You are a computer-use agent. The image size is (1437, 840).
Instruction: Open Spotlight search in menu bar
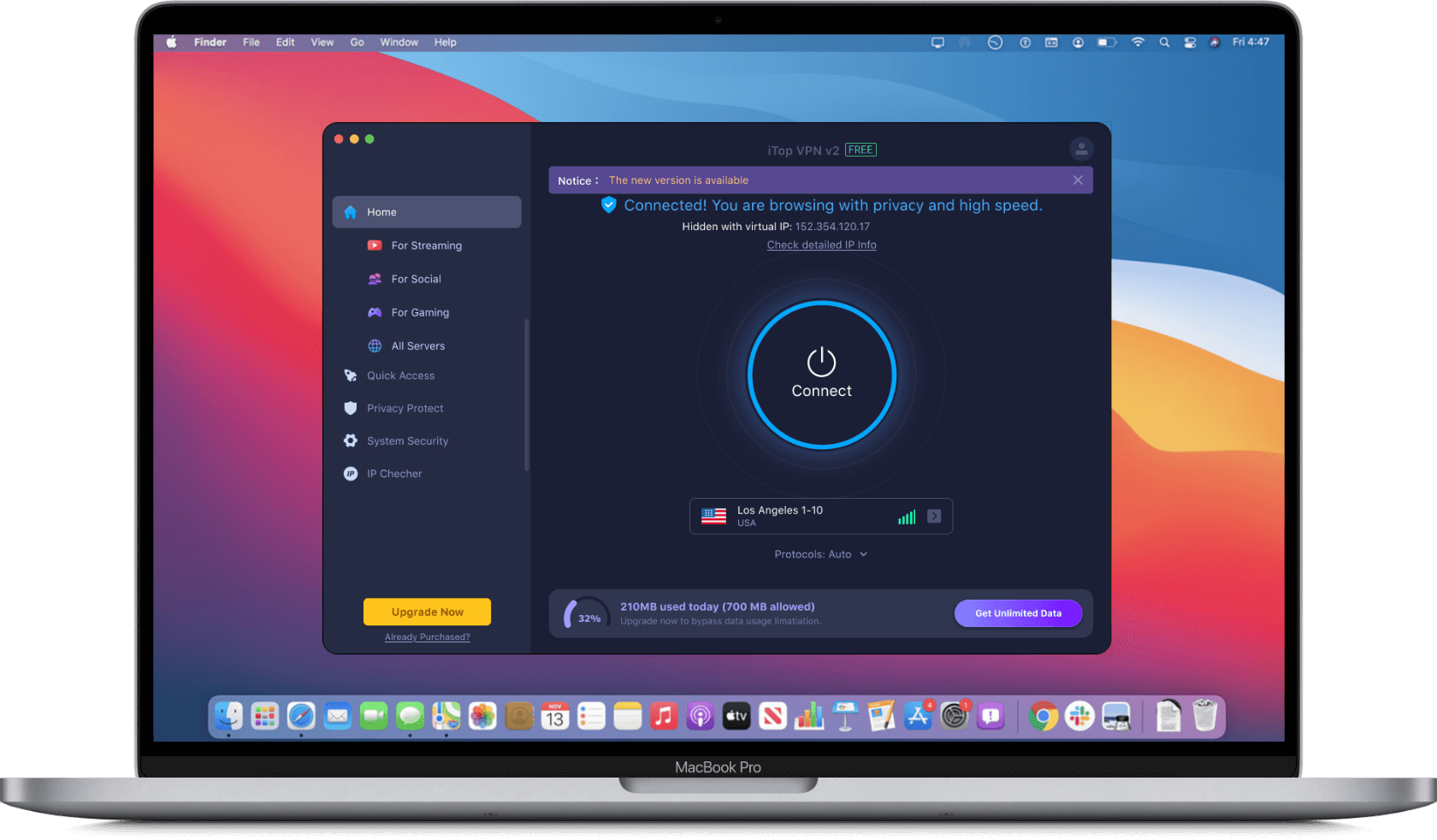coord(1164,42)
